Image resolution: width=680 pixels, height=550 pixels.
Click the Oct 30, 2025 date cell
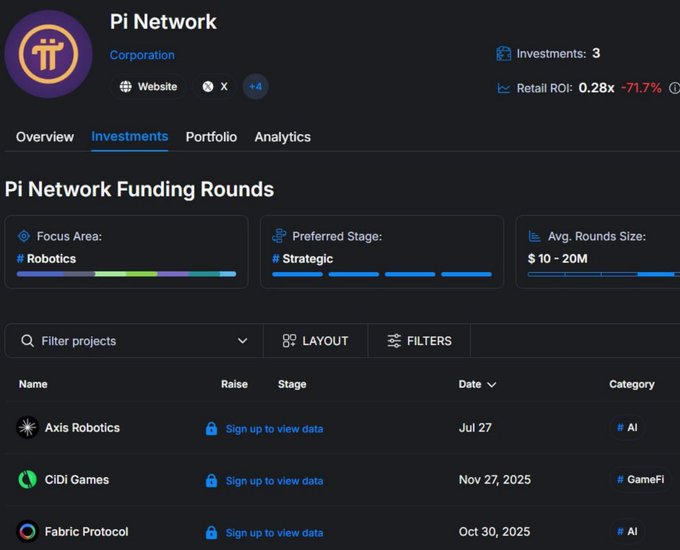click(x=494, y=532)
